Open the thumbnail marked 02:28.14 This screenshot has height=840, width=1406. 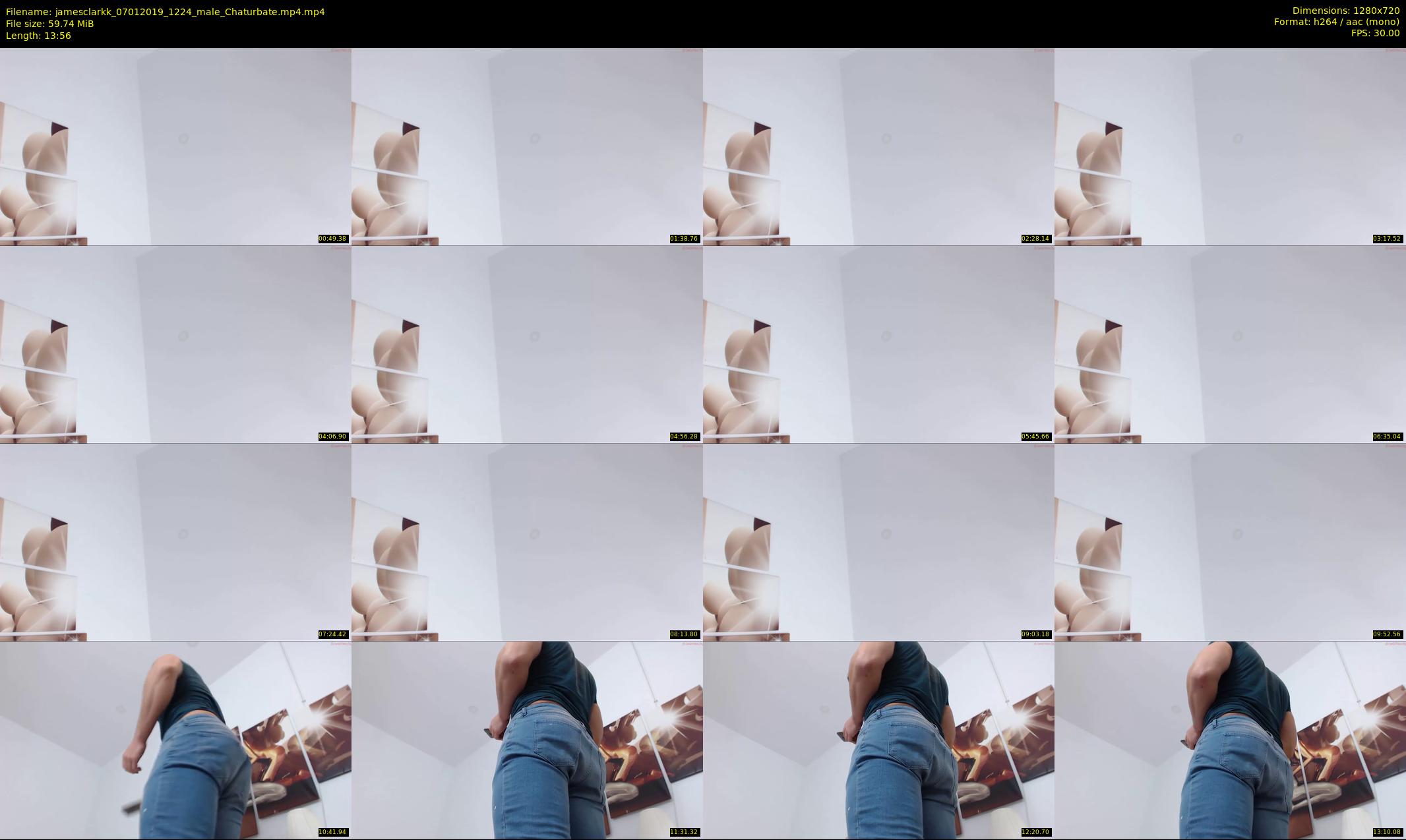878,146
